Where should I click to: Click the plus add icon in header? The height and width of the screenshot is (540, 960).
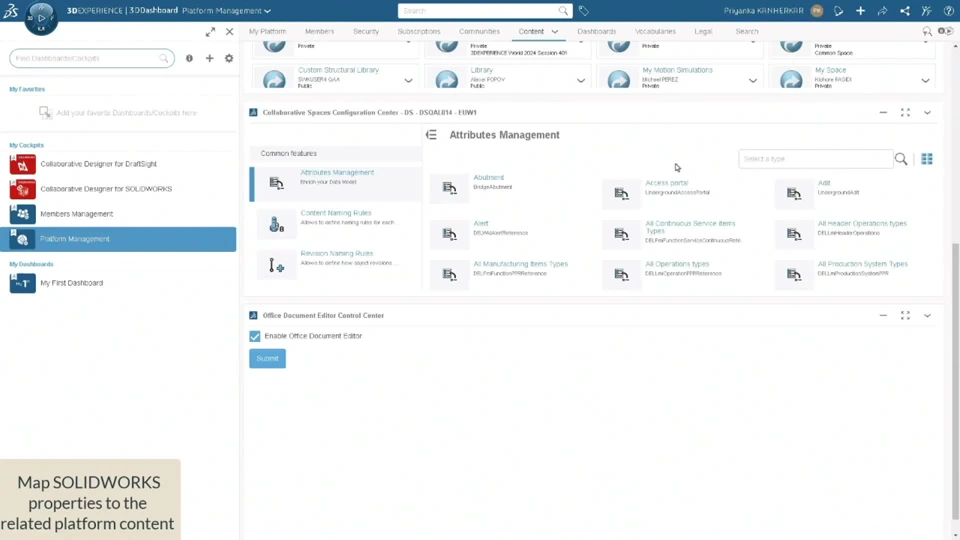(860, 10)
